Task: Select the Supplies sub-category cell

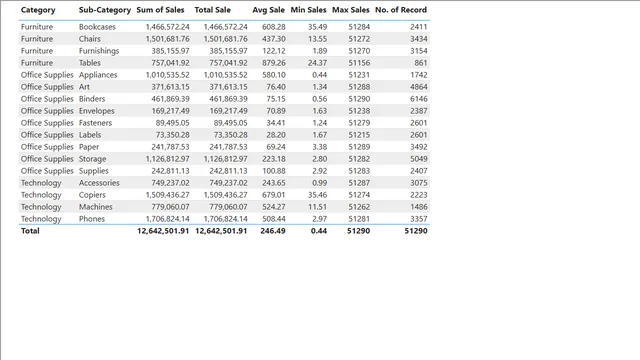Action: (x=93, y=171)
